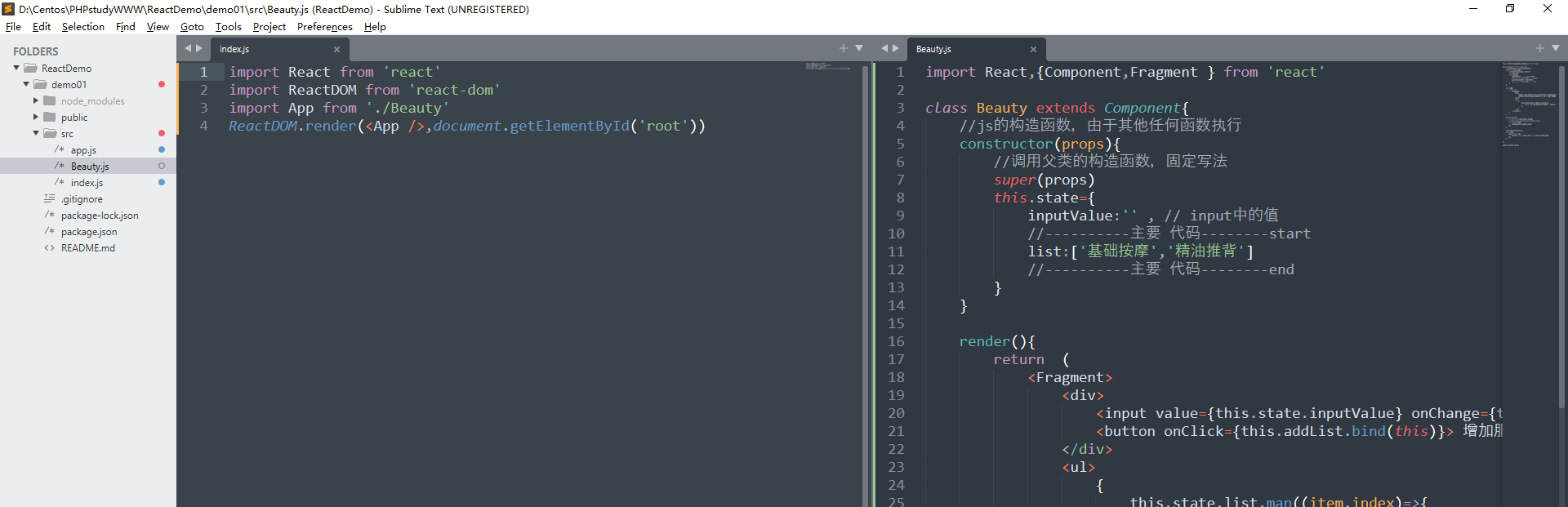Screen dimensions: 1568x507
Task: Open README.md in the sidebar
Action: pos(88,248)
